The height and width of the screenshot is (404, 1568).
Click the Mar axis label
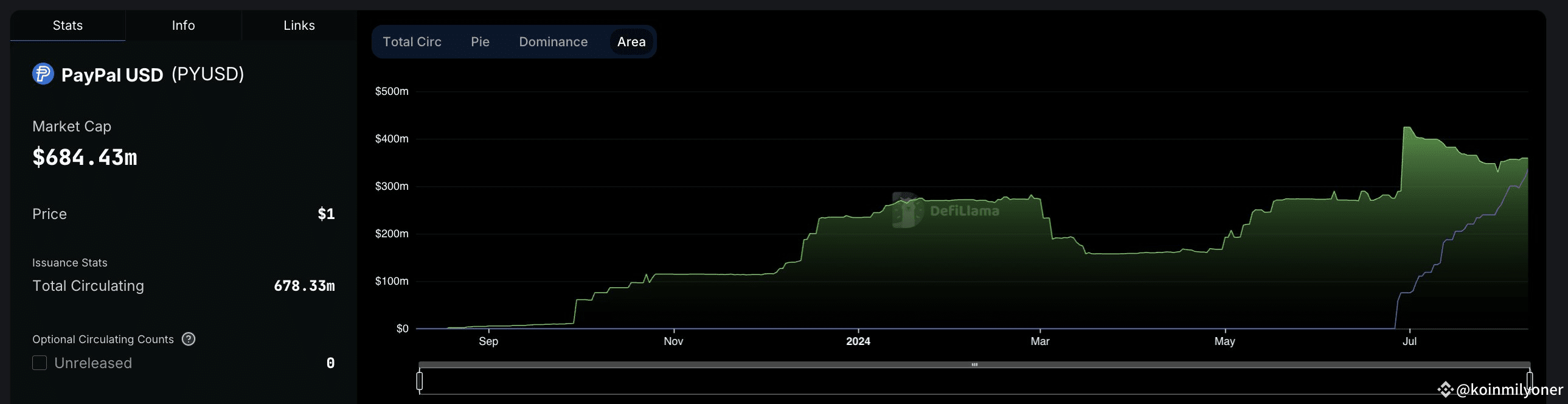[1039, 341]
